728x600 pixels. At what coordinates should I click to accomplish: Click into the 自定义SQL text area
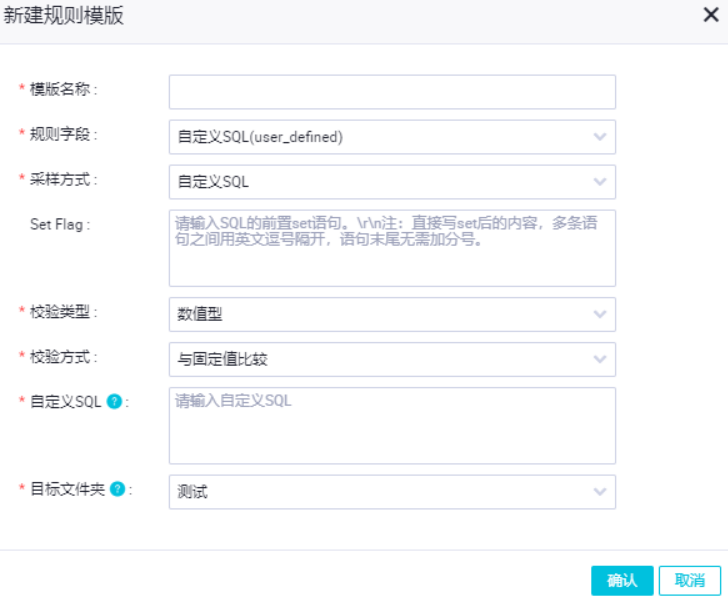tap(392, 426)
